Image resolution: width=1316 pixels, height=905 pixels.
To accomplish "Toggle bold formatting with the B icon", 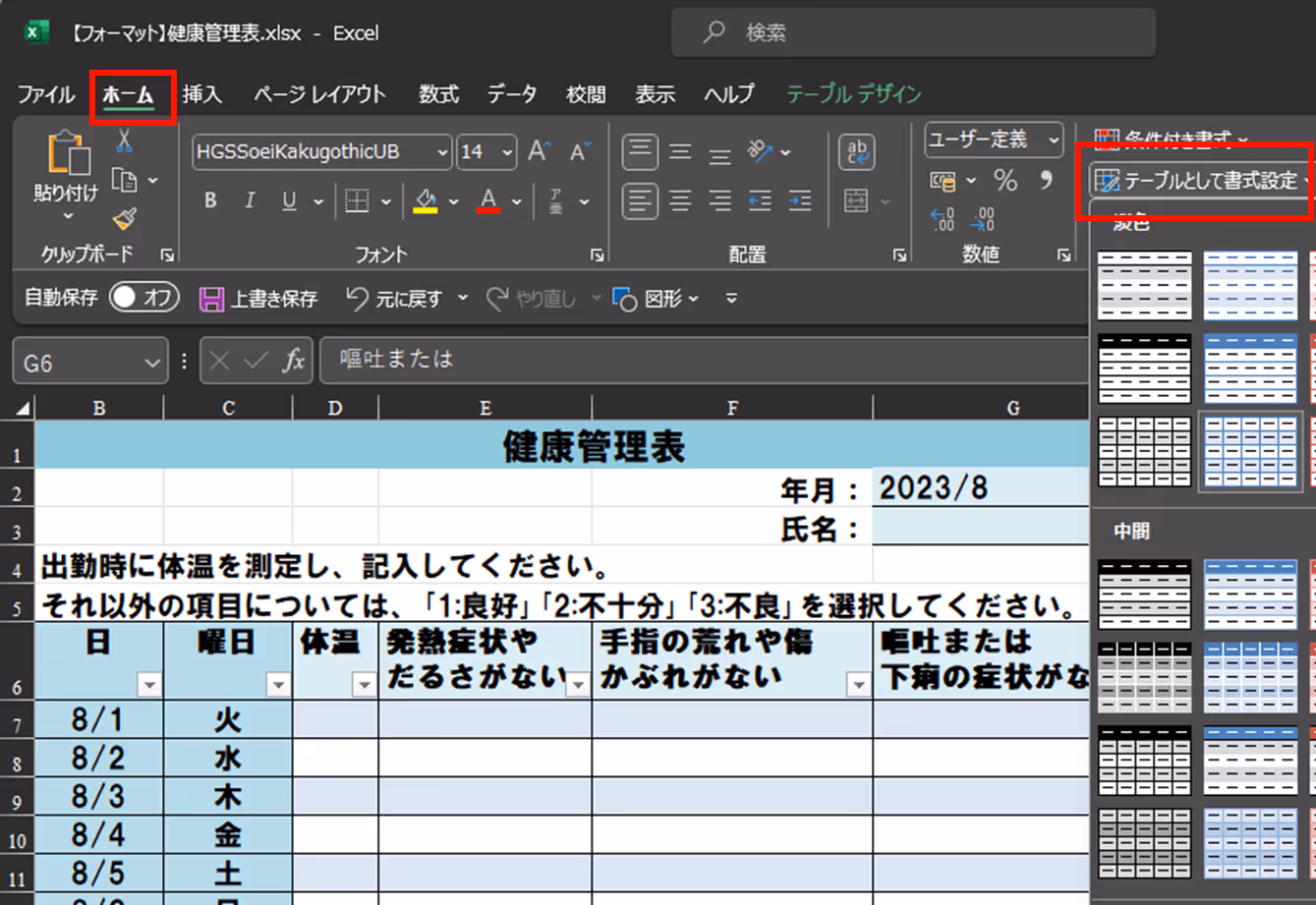I will tap(210, 200).
